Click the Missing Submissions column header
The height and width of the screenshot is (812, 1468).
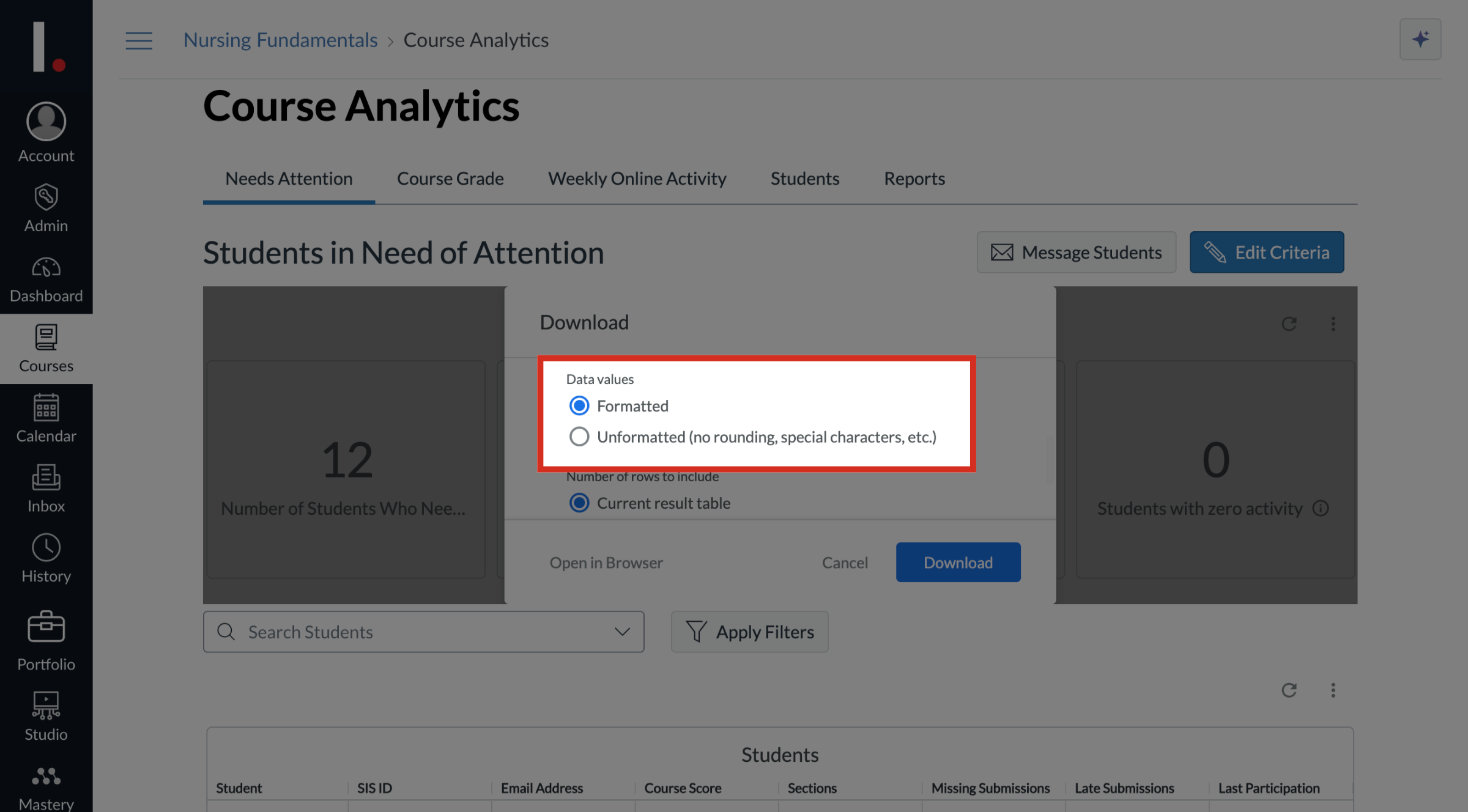pyautogui.click(x=990, y=788)
